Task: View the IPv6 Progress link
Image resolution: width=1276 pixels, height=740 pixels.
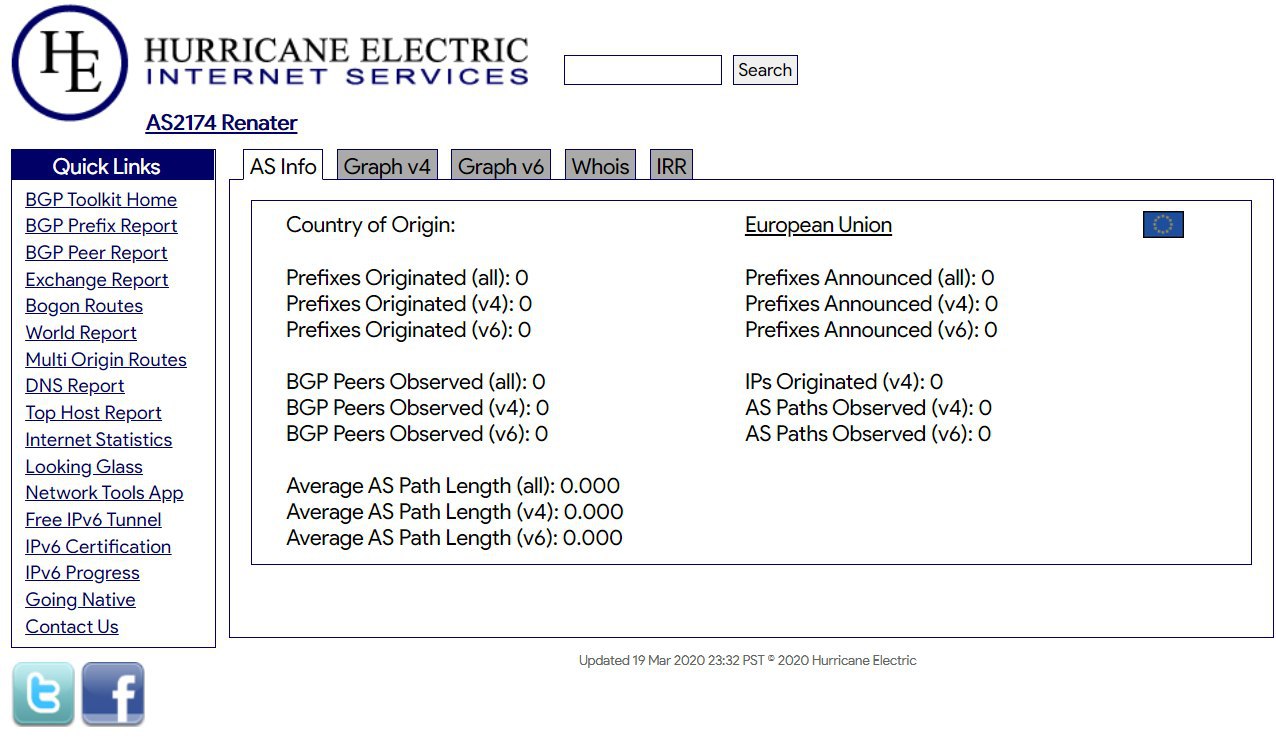Action: 82,573
